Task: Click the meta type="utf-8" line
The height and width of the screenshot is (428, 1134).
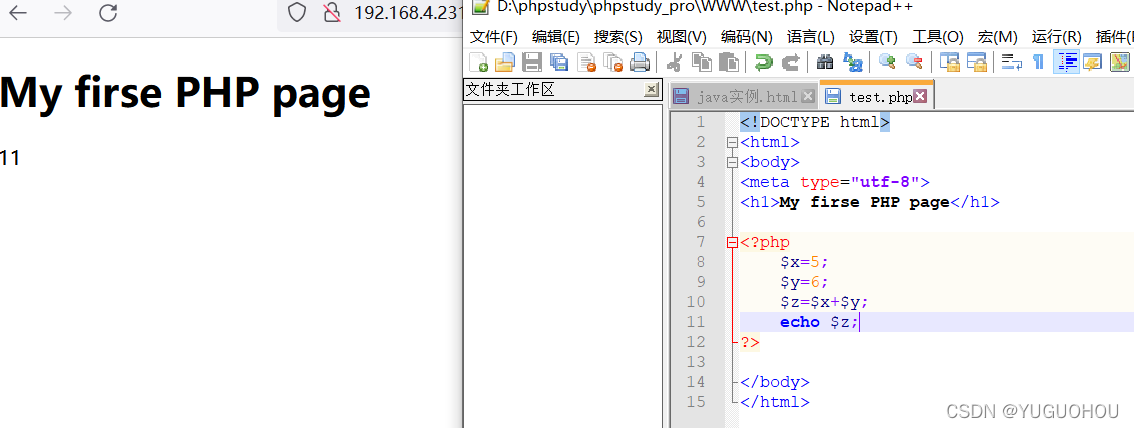Action: point(835,182)
